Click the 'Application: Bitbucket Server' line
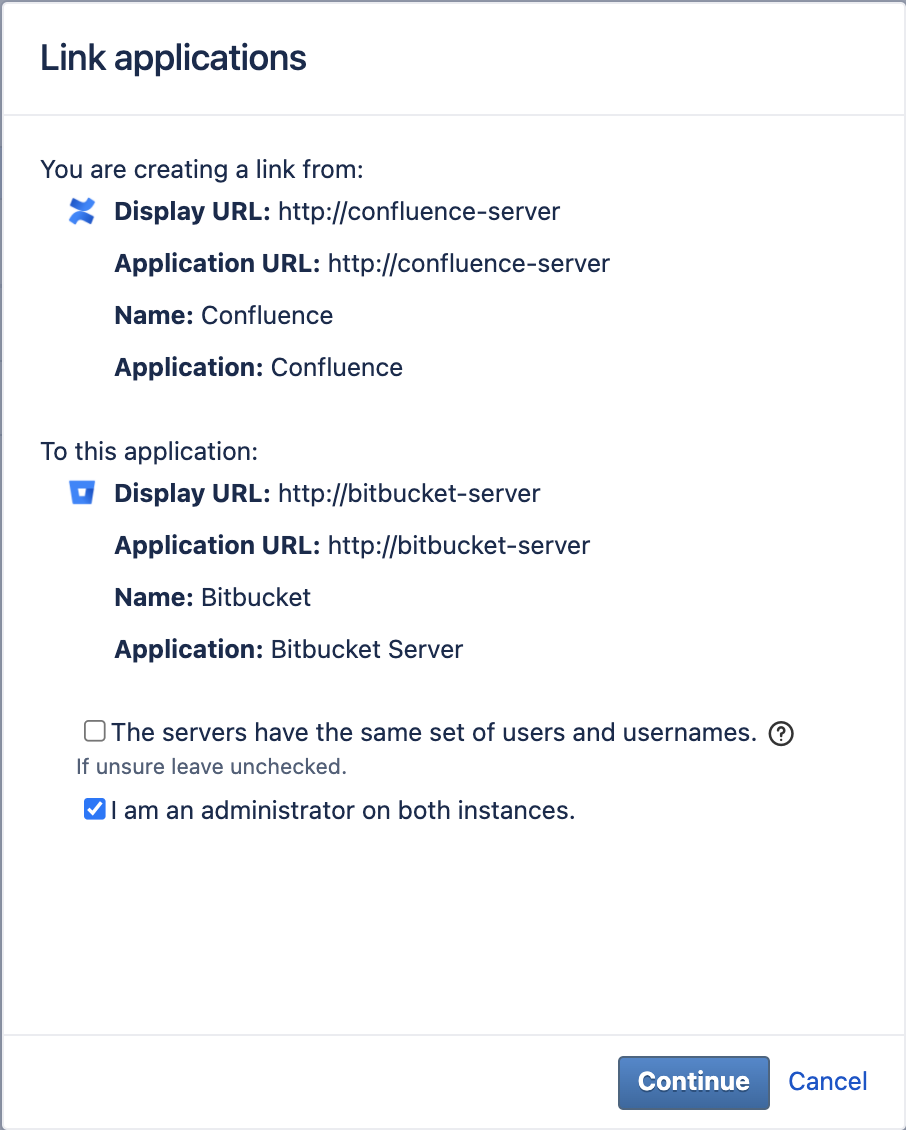Screen dimensions: 906x1130 point(289,650)
